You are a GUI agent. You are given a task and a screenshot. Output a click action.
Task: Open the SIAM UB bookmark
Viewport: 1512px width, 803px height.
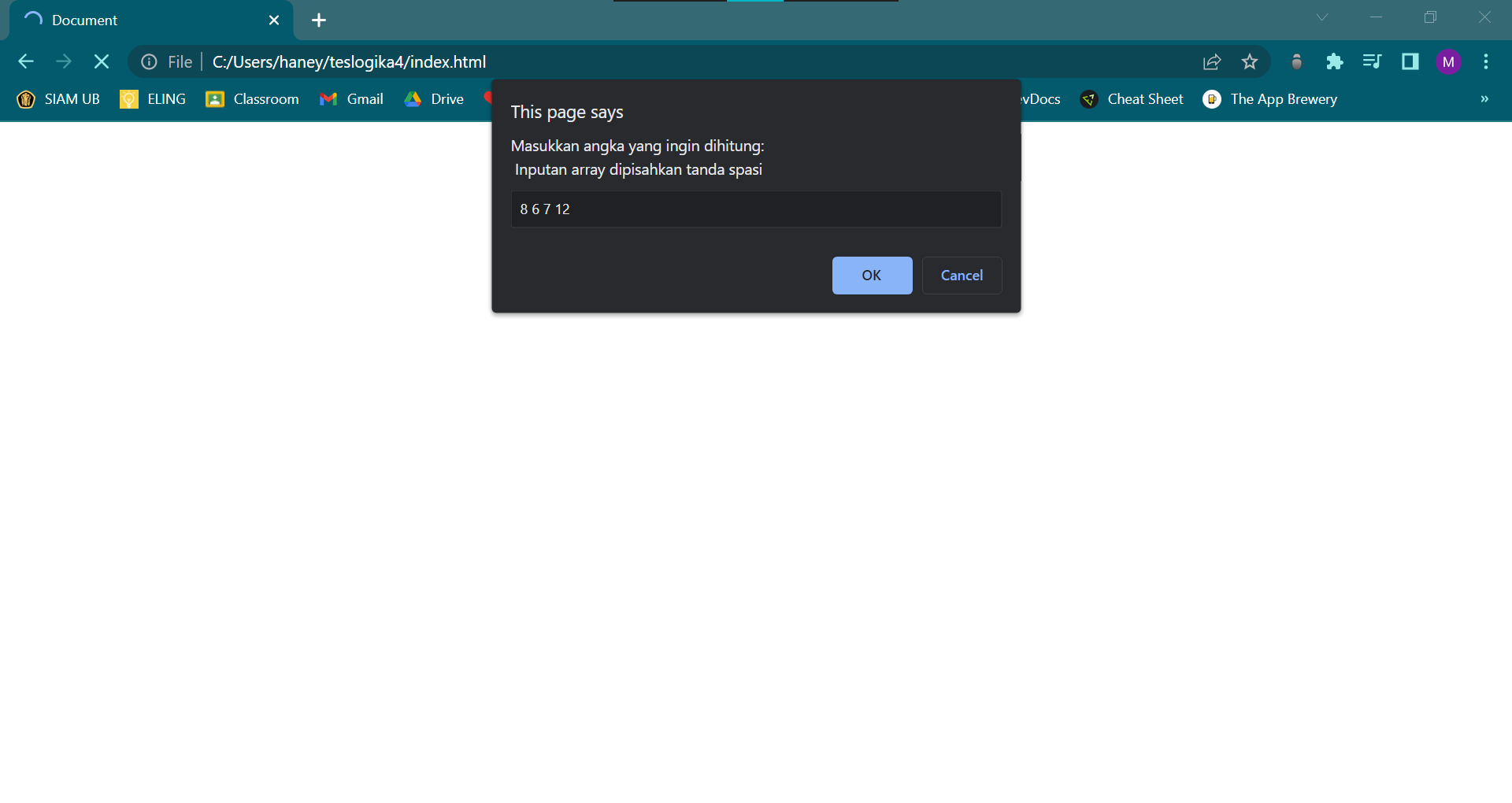(58, 99)
